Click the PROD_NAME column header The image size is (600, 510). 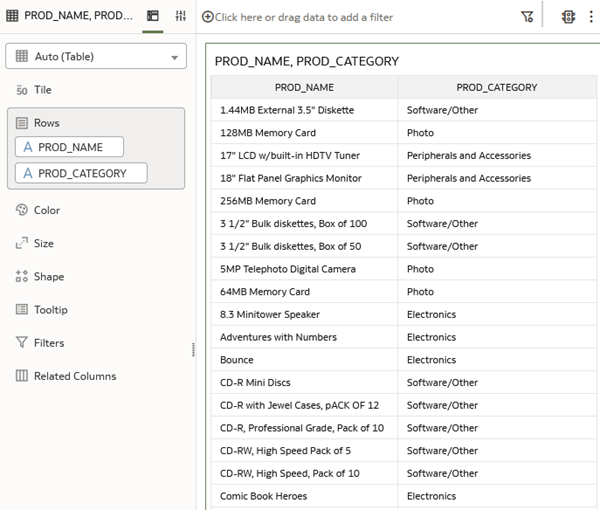coord(304,87)
